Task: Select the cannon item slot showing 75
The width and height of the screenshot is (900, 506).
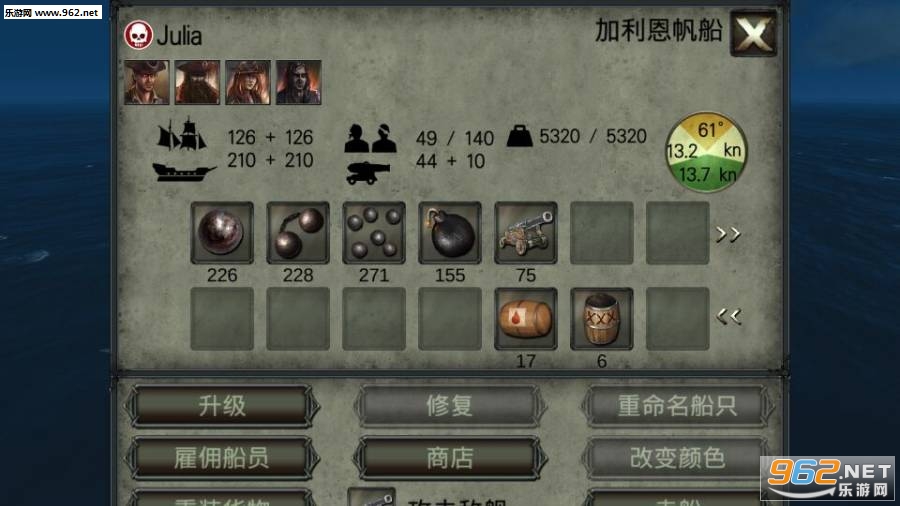Action: pyautogui.click(x=526, y=232)
